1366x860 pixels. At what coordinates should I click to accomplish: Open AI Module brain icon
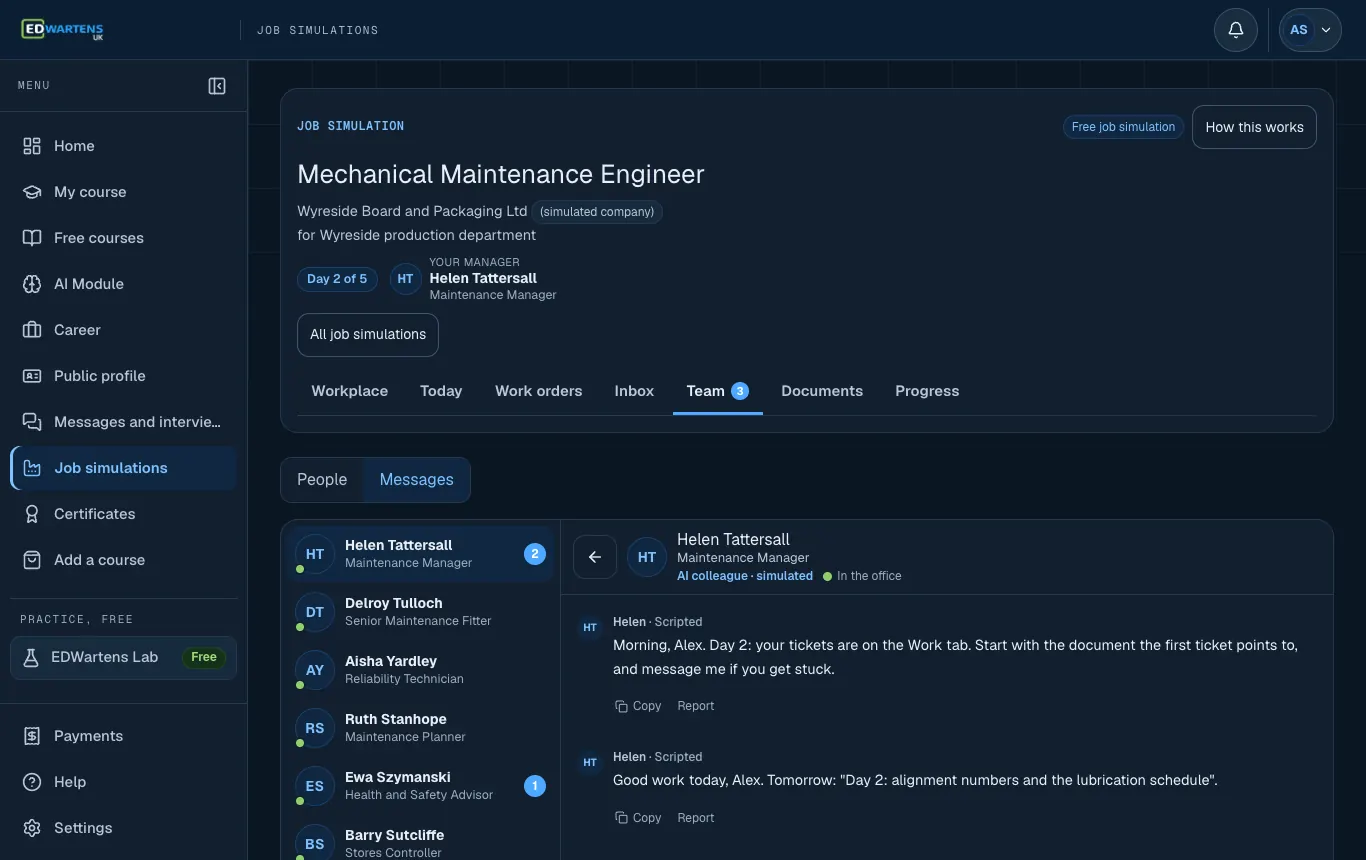[32, 284]
